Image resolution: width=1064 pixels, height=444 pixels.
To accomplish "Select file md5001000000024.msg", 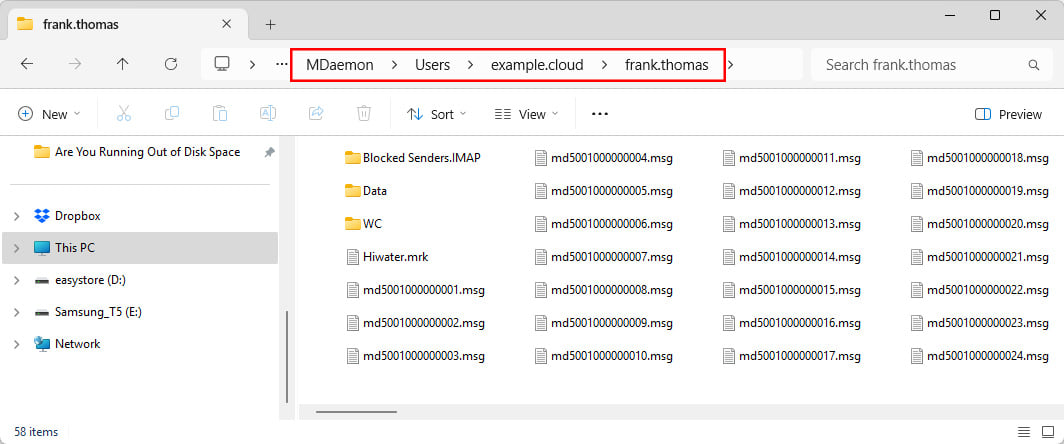I will pyautogui.click(x=979, y=355).
